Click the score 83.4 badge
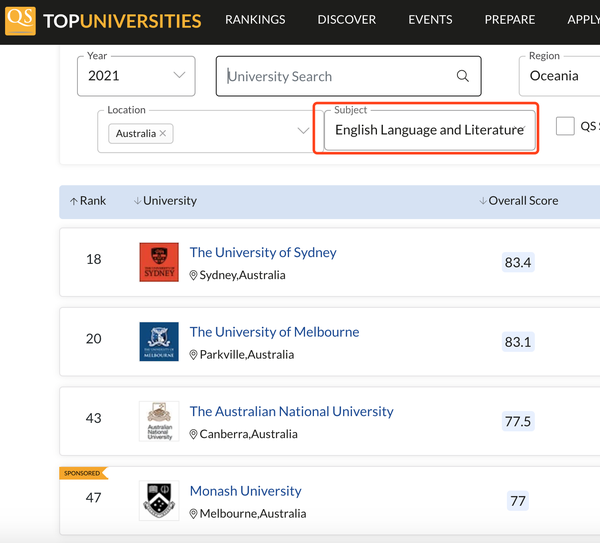The height and width of the screenshot is (543, 600). [x=518, y=263]
